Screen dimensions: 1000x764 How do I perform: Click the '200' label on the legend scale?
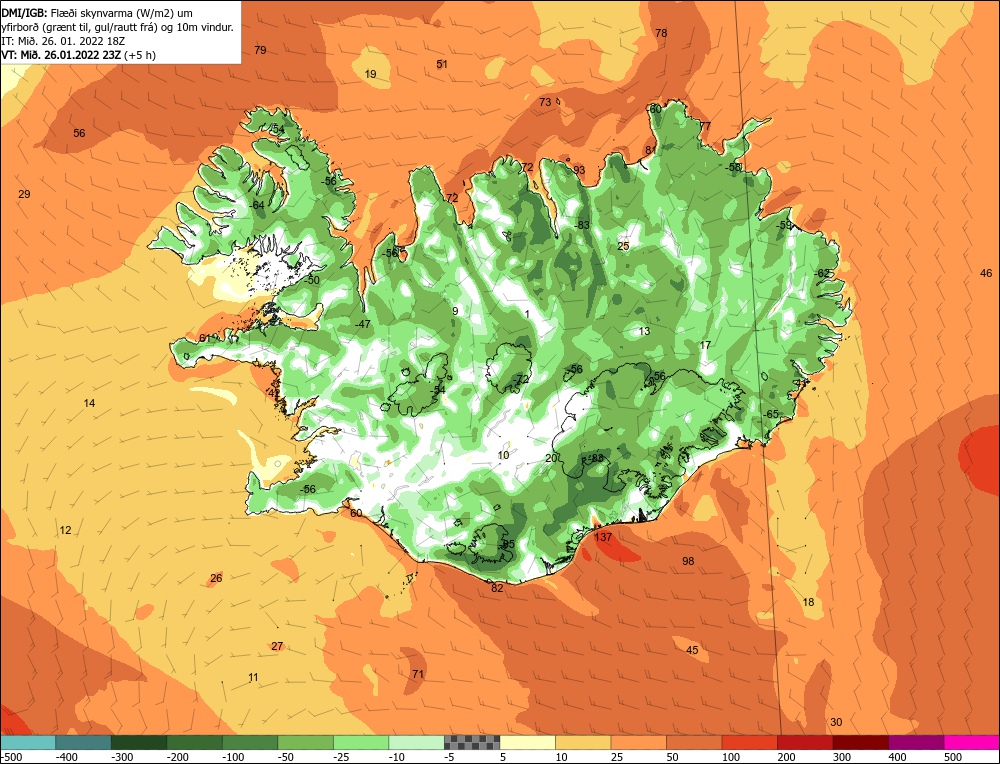tap(786, 757)
